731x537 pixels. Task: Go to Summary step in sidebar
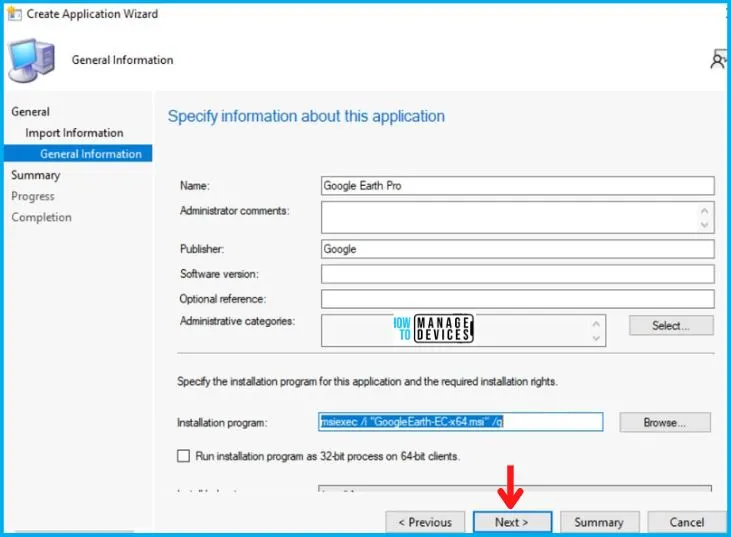pyautogui.click(x=35, y=175)
